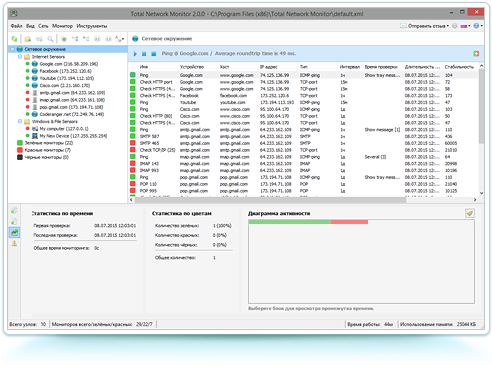Sort by the Интервал column header
492x374 pixels.
pos(350,67)
